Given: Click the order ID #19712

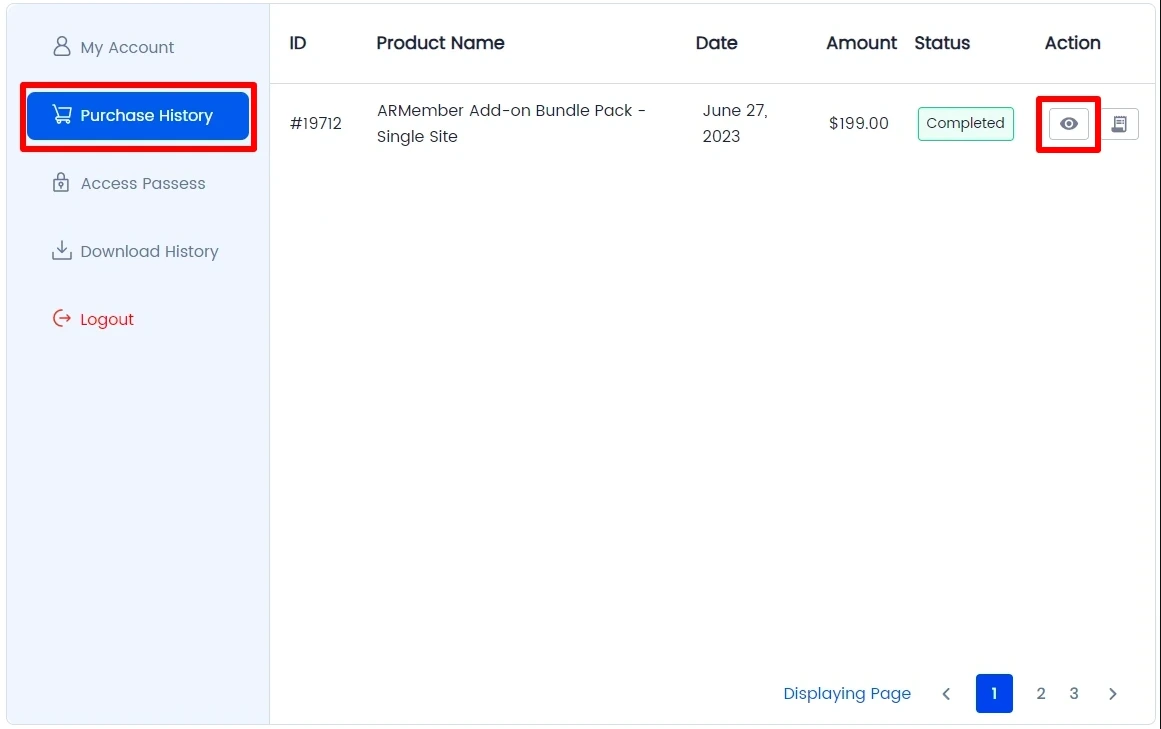Looking at the screenshot, I should point(315,124).
